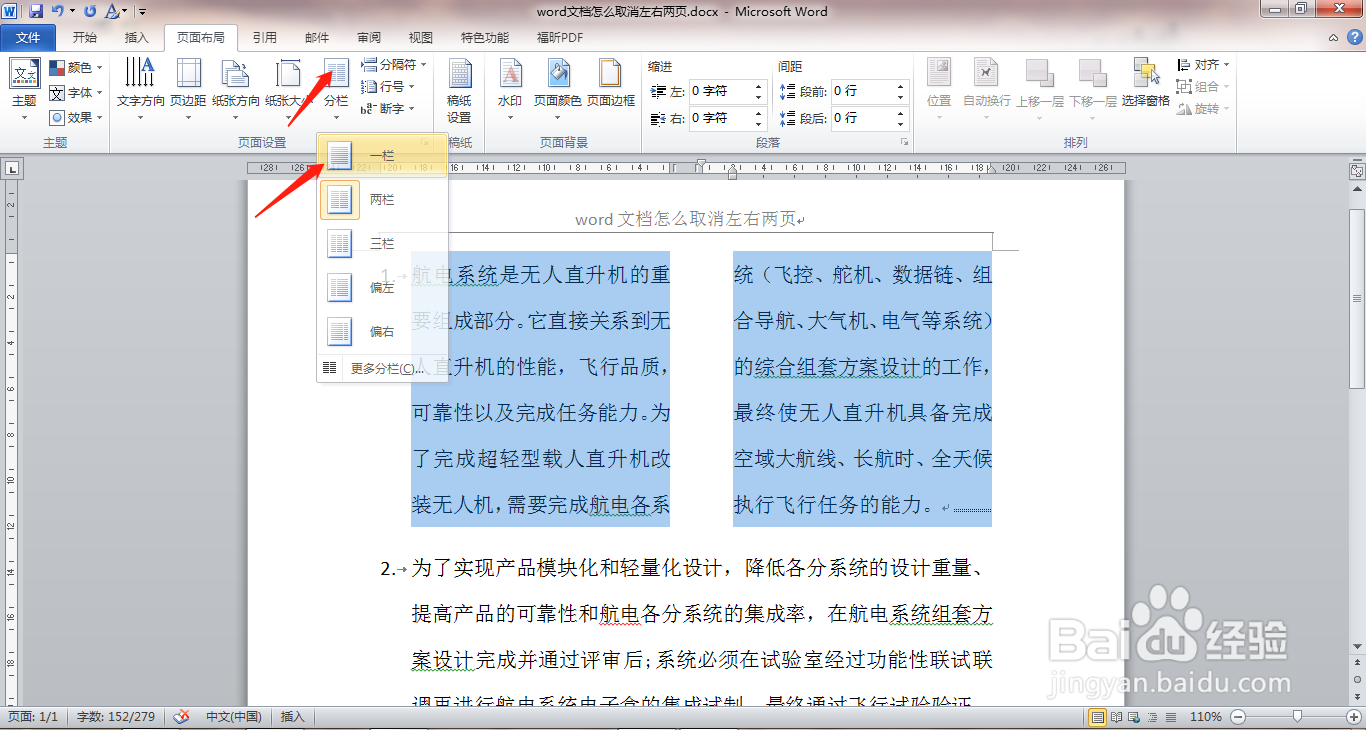Open the 分隔符 breaks dropdown
Image resolution: width=1366 pixels, height=730 pixels.
coord(393,64)
